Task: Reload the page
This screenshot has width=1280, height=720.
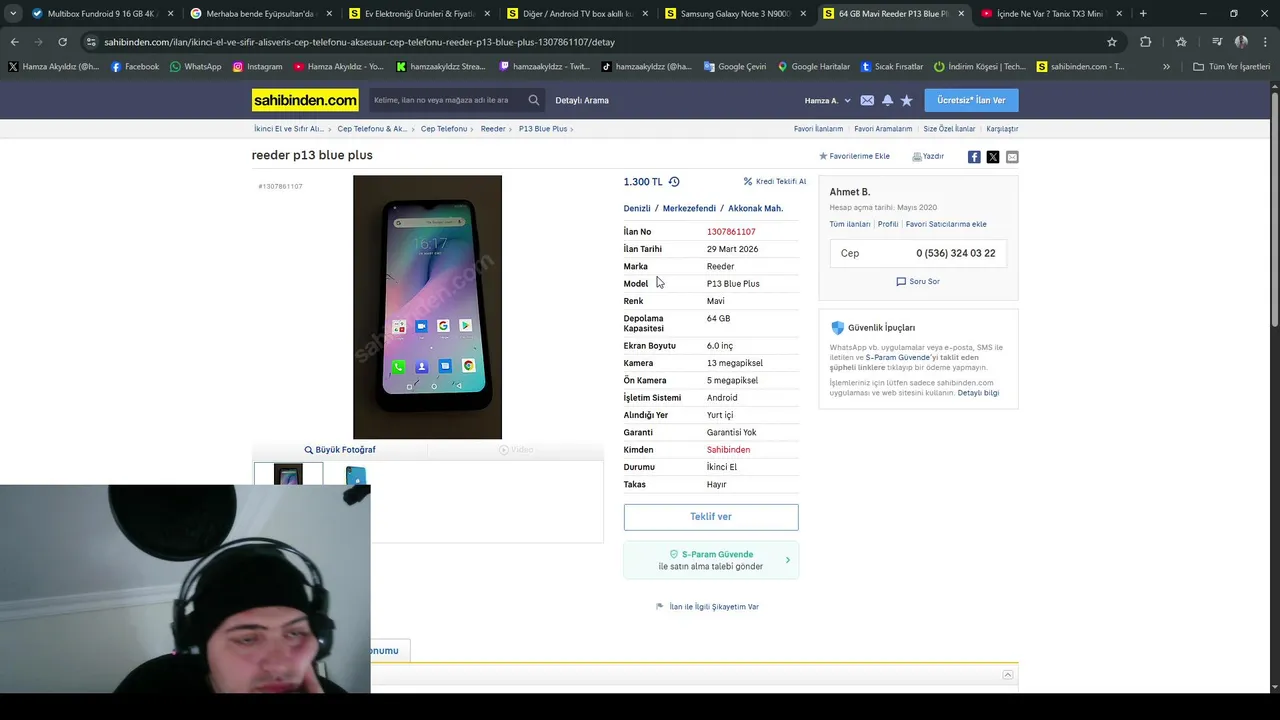Action: click(62, 42)
